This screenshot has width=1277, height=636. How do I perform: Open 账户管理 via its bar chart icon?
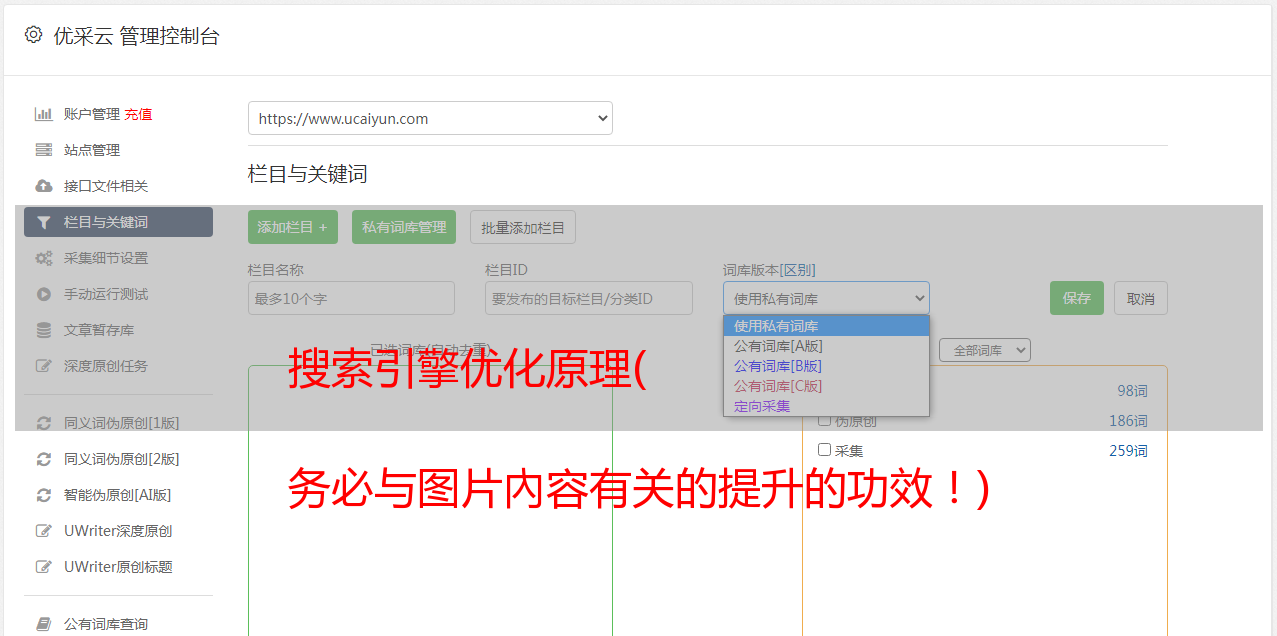(x=43, y=114)
